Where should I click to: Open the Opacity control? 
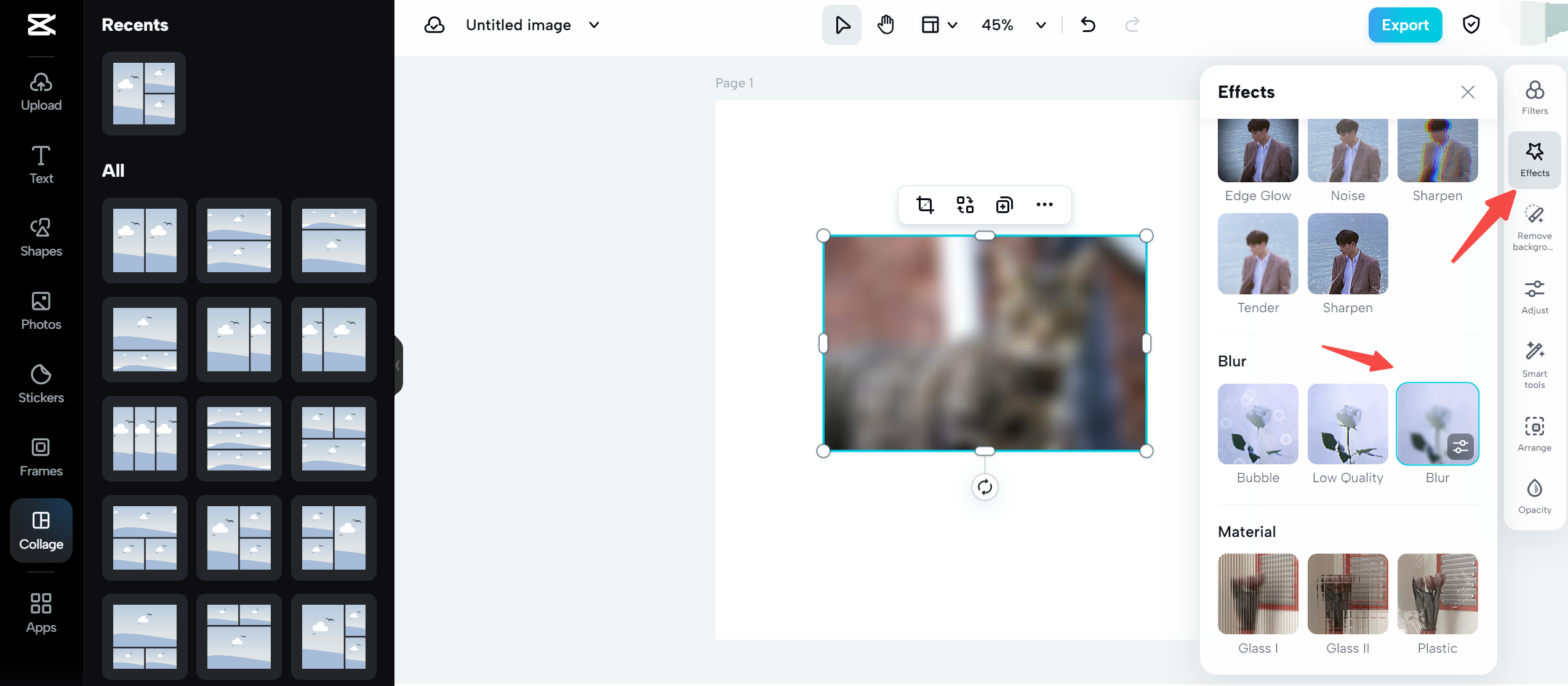[x=1534, y=496]
